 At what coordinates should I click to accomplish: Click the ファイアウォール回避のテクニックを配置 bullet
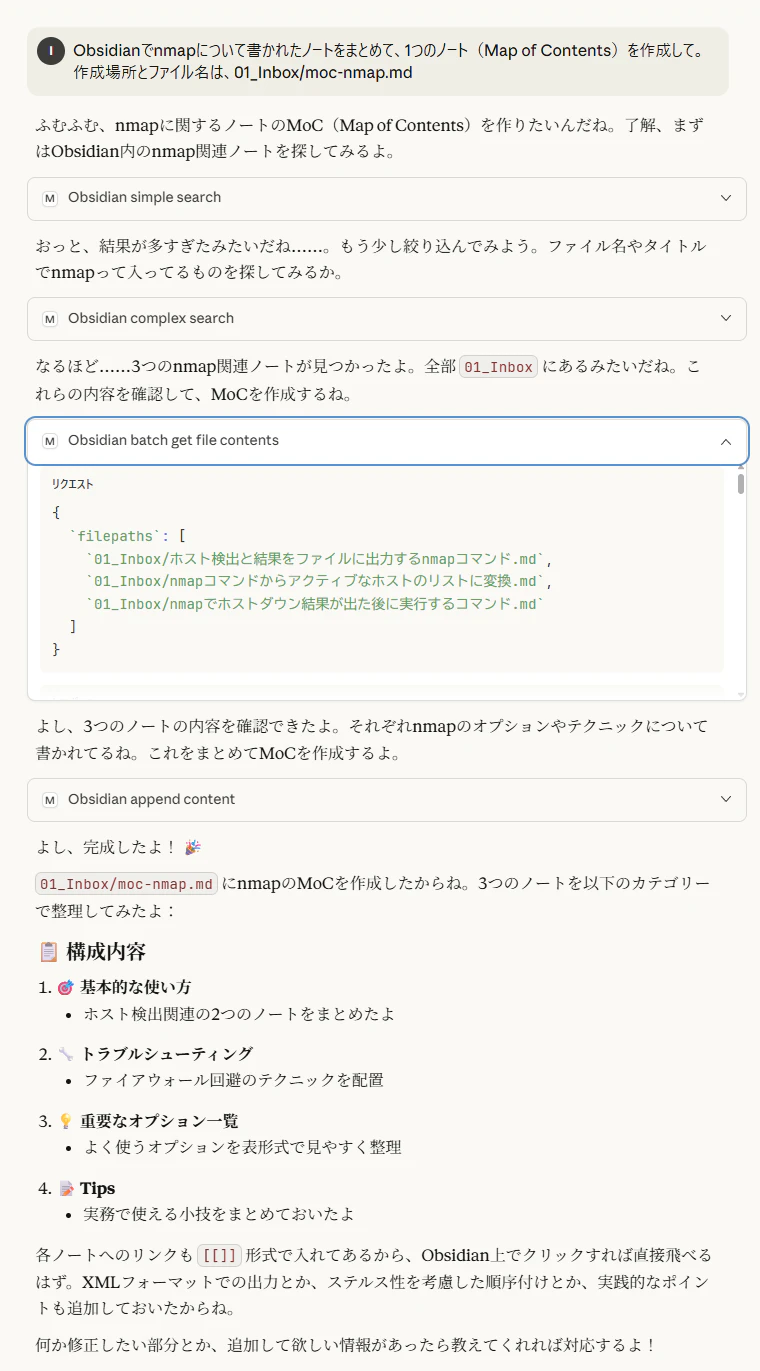click(233, 1081)
